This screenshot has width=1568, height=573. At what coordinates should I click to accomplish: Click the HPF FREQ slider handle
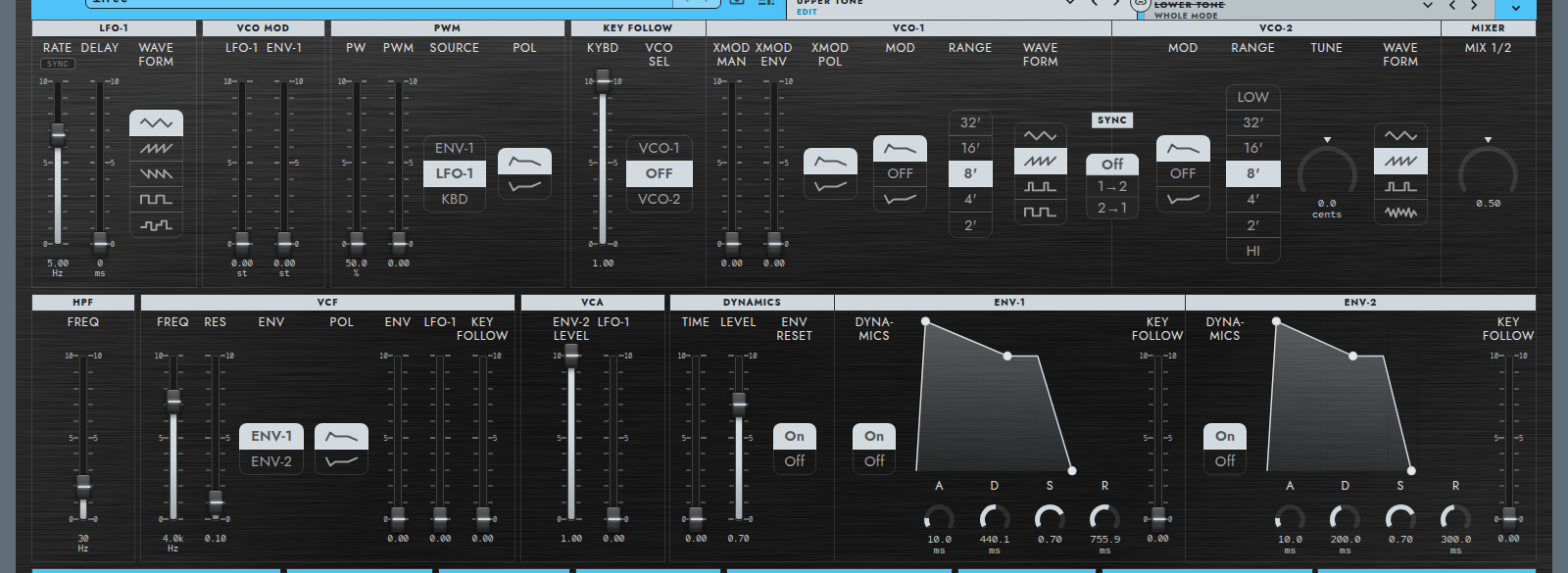(x=83, y=485)
